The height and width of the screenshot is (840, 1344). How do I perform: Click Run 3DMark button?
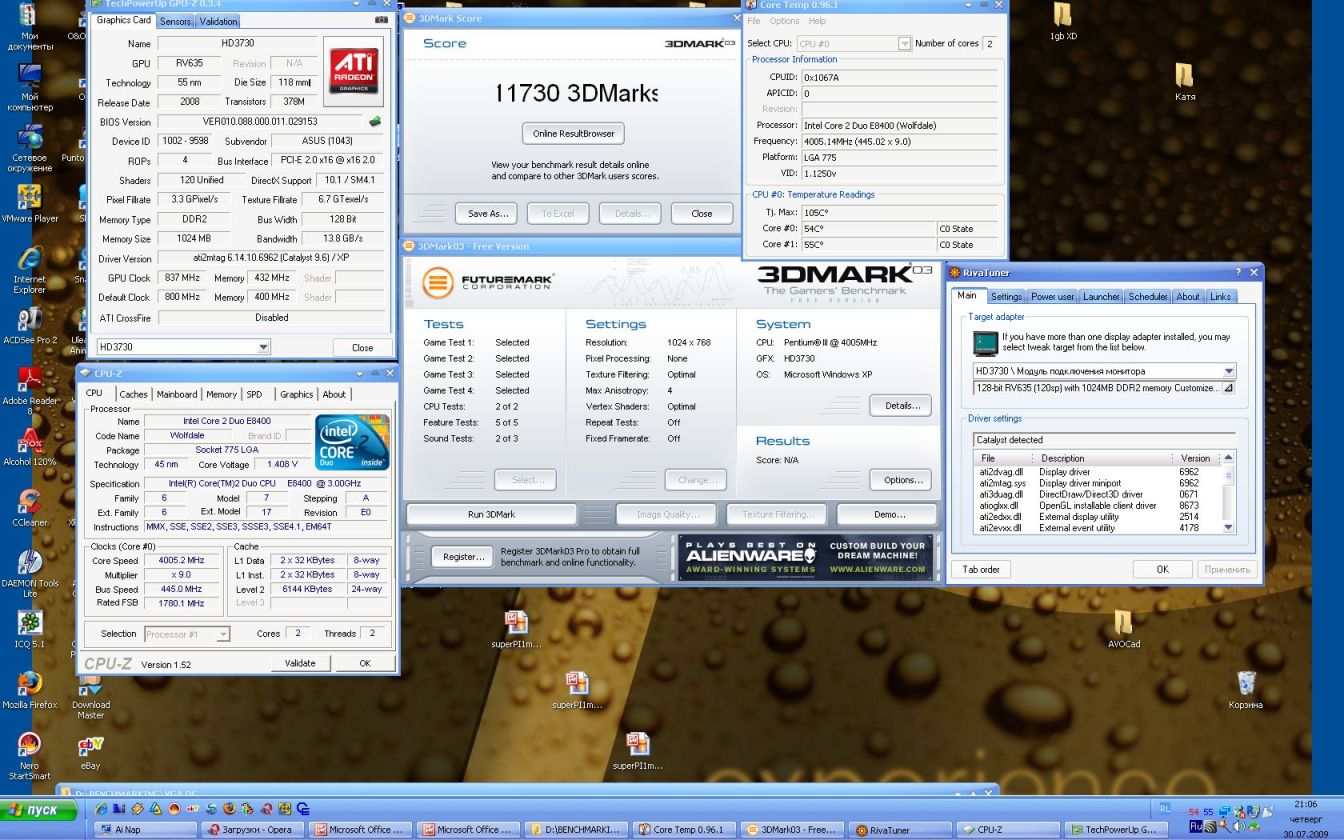coord(491,514)
